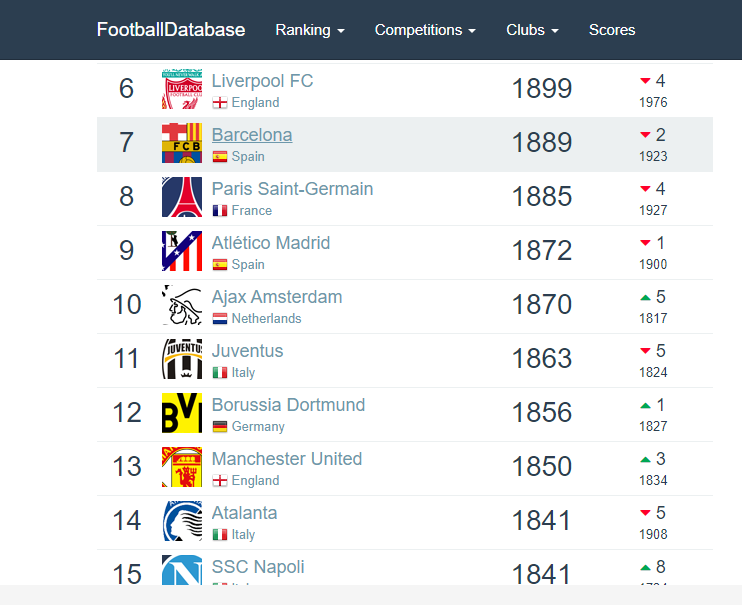Select the Germany country link under Dortmund
The width and height of the screenshot is (742, 605).
[x=258, y=427]
